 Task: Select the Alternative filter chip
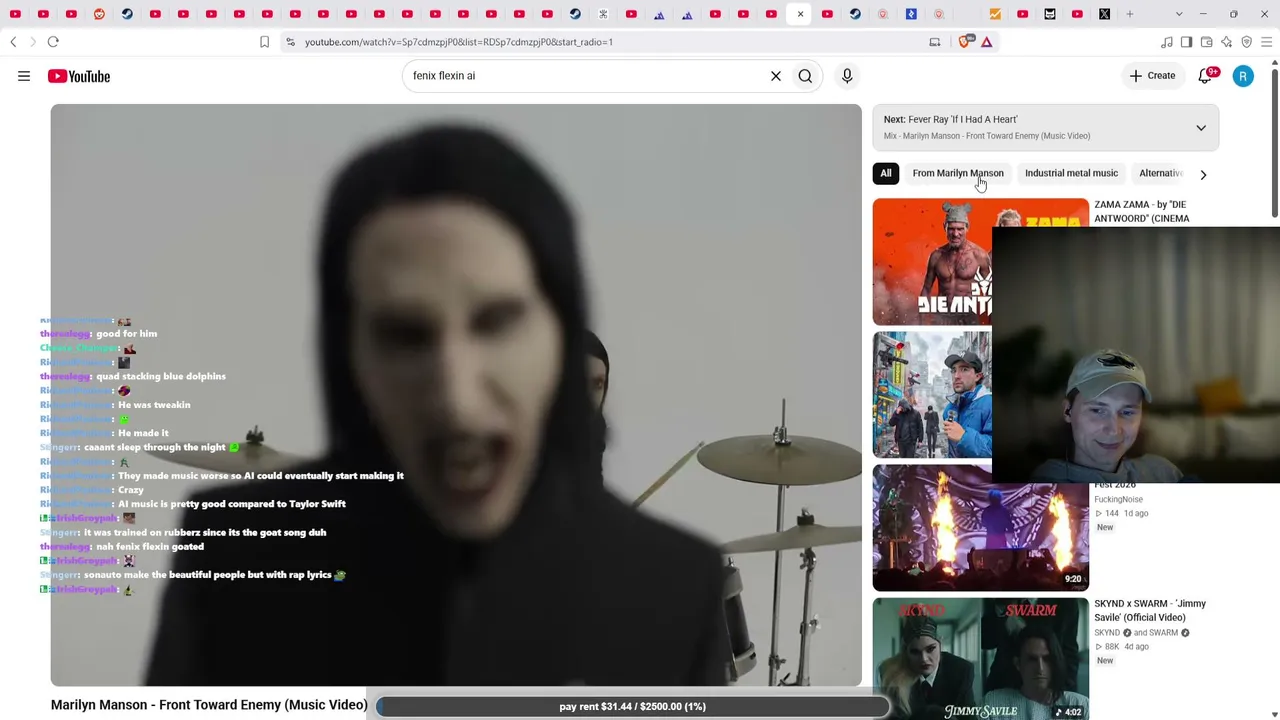1160,174
